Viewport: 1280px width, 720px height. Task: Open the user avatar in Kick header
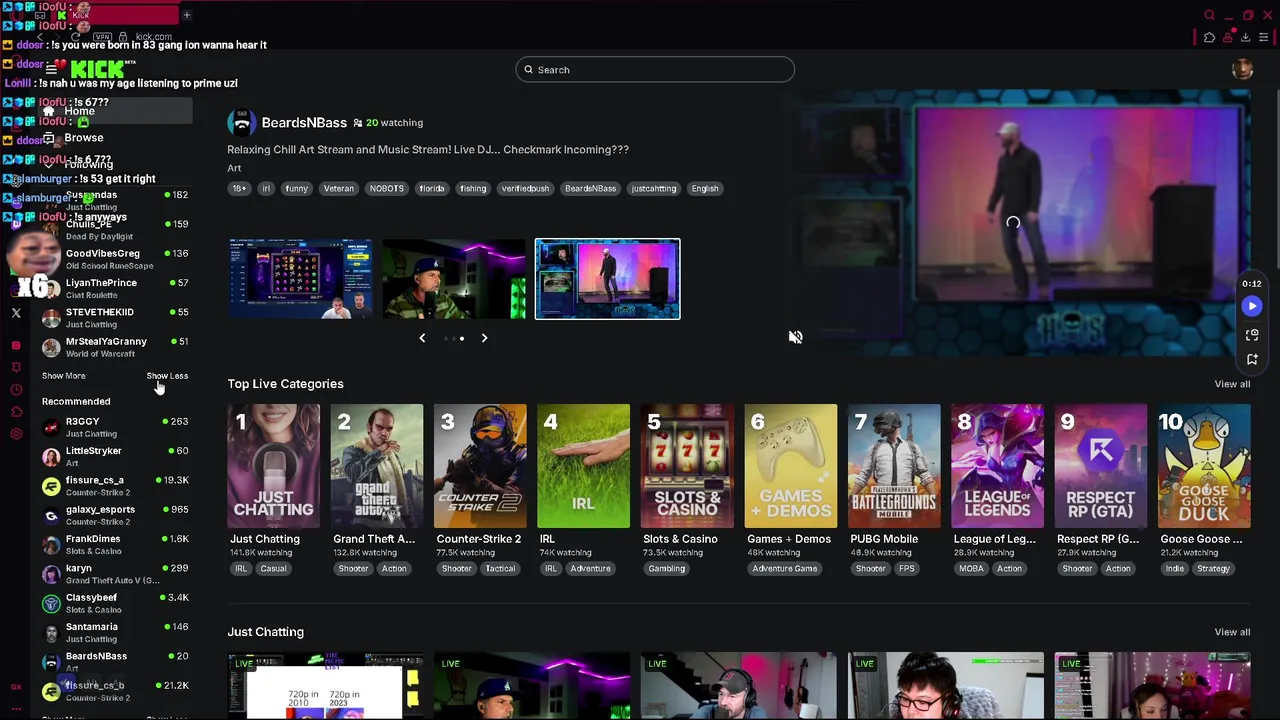click(1242, 69)
